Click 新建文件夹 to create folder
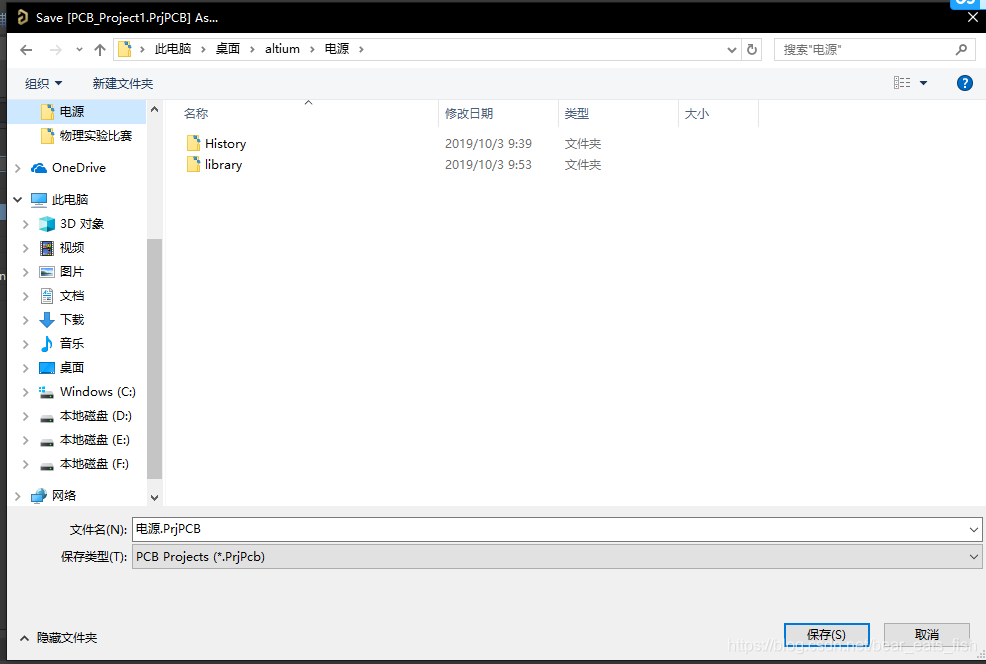The height and width of the screenshot is (664, 986). click(123, 83)
